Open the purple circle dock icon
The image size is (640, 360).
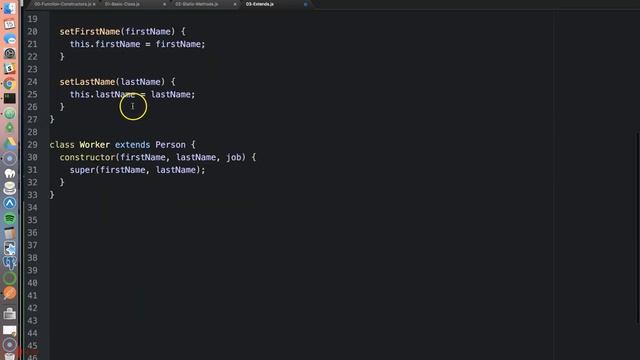(9, 158)
